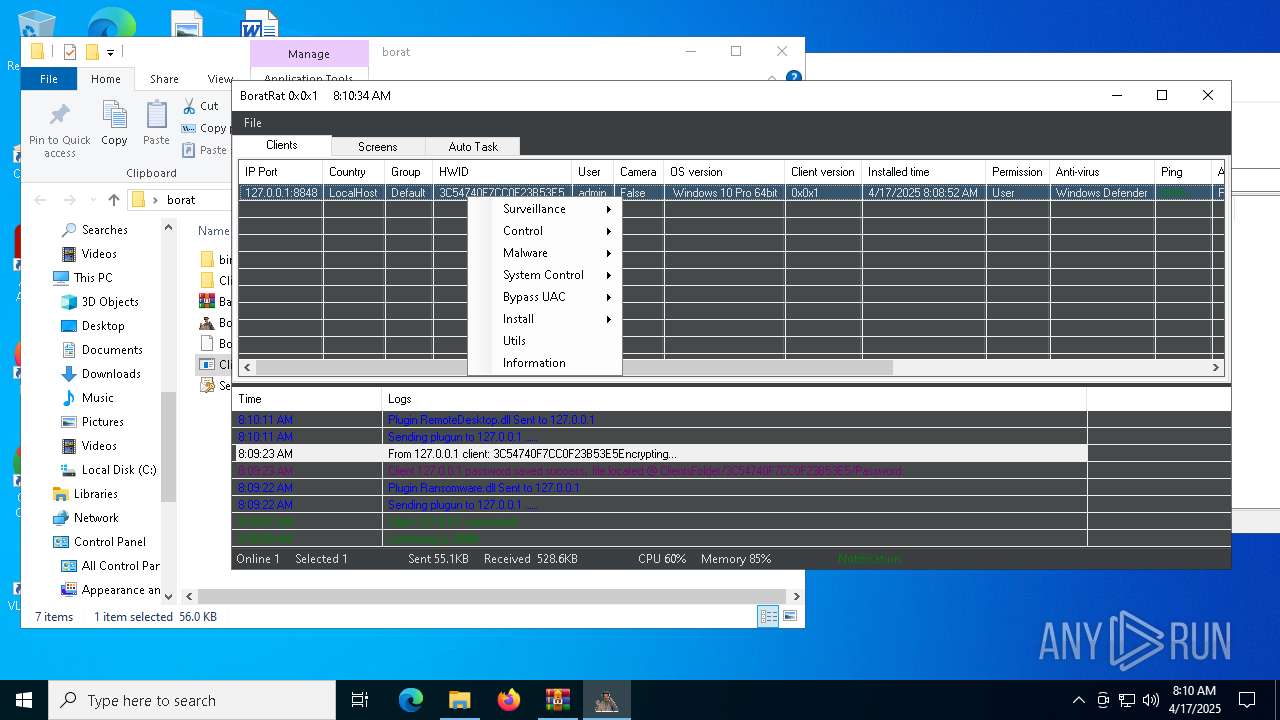Screen dimensions: 1280x720
Task: Open WinRAR from the taskbar
Action: (x=557, y=700)
